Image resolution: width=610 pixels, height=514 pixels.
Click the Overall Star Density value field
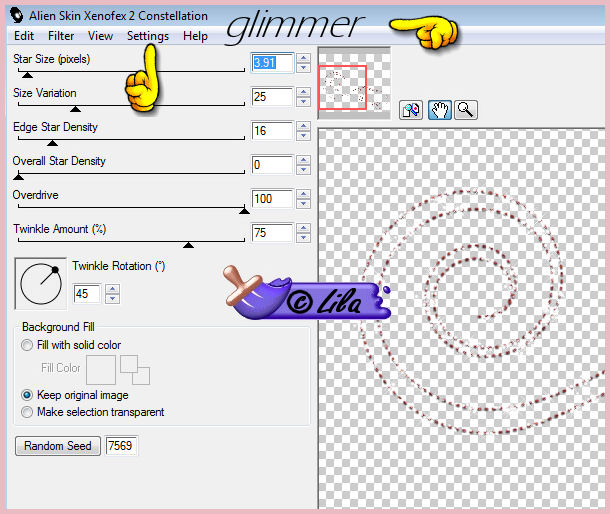coord(272,165)
